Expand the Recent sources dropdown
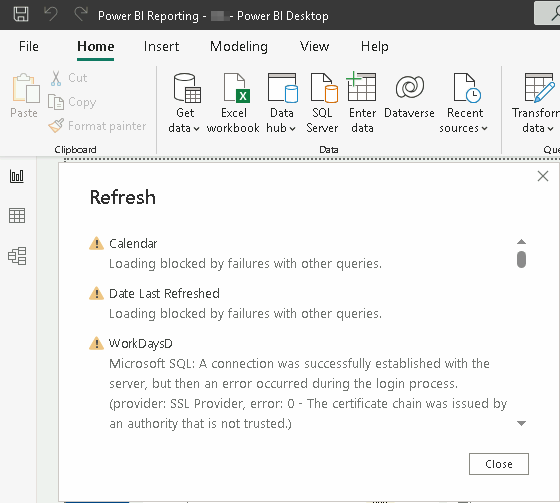This screenshot has height=503, width=560. pos(464,103)
